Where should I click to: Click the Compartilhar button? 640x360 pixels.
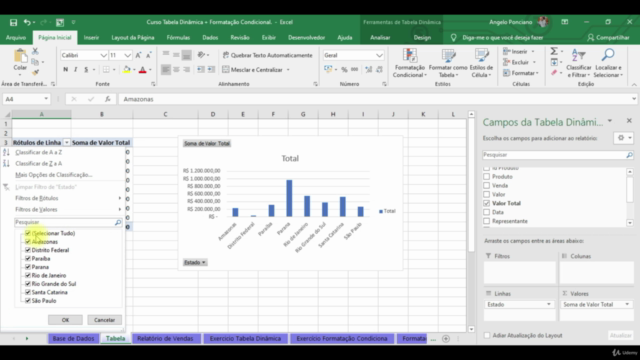pyautogui.click(x=608, y=38)
